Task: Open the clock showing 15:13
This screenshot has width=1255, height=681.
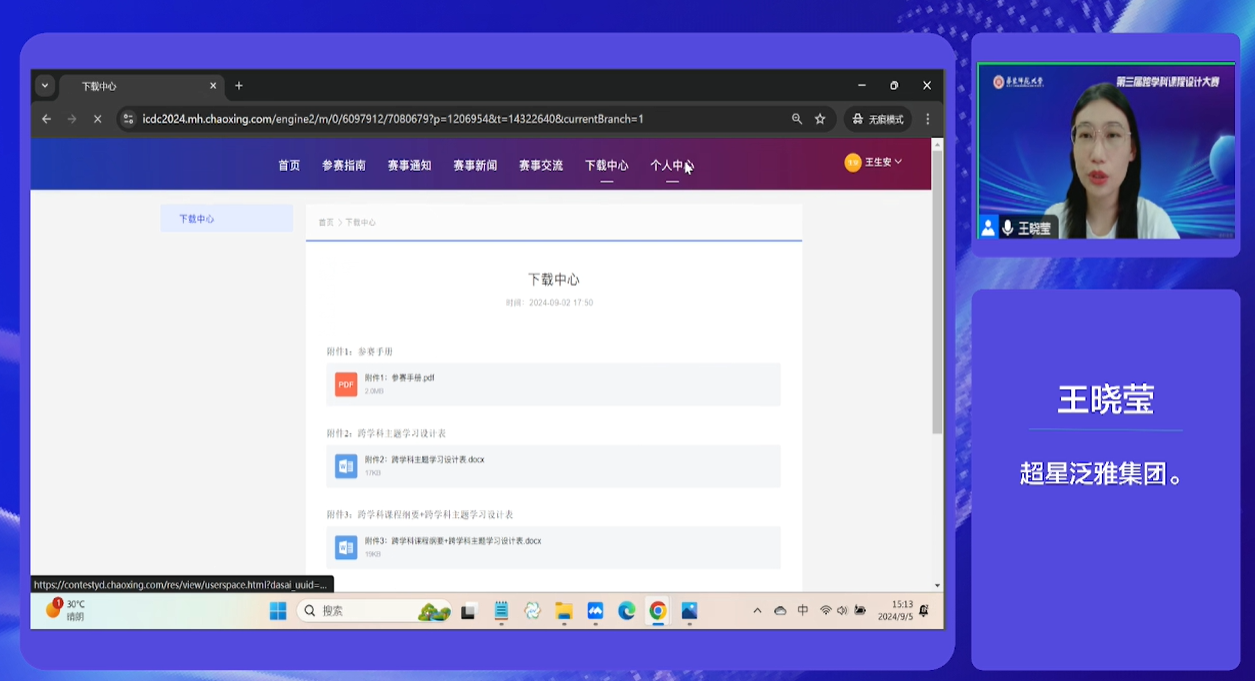Action: click(x=896, y=610)
